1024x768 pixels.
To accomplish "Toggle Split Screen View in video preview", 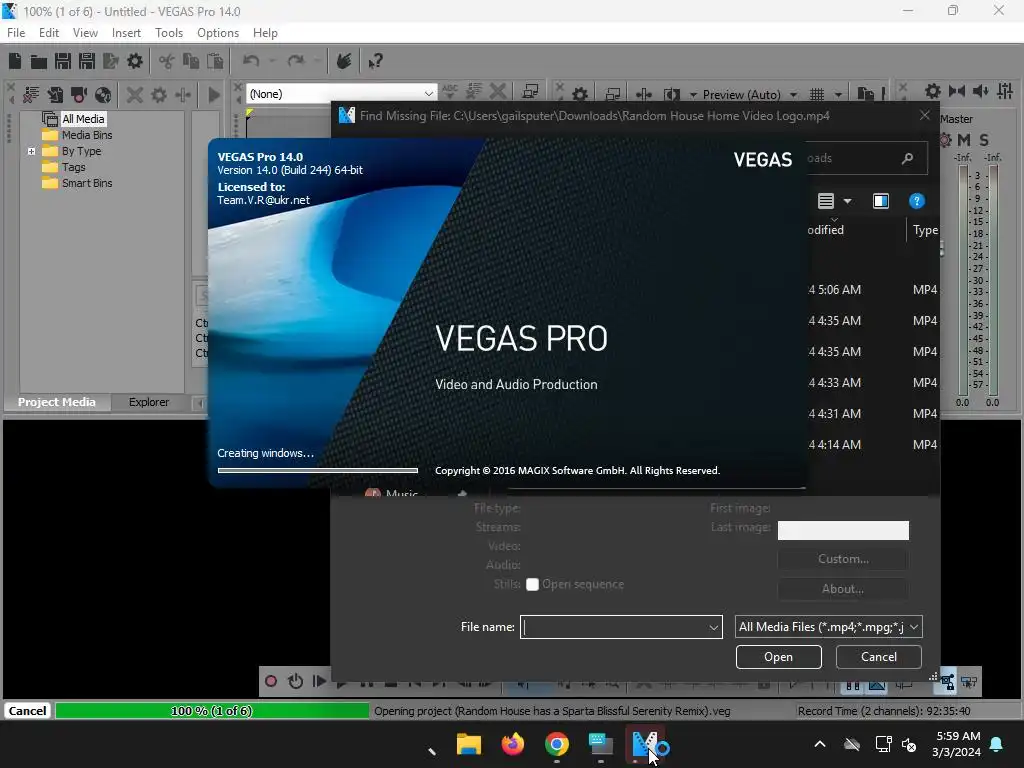I will click(x=671, y=95).
